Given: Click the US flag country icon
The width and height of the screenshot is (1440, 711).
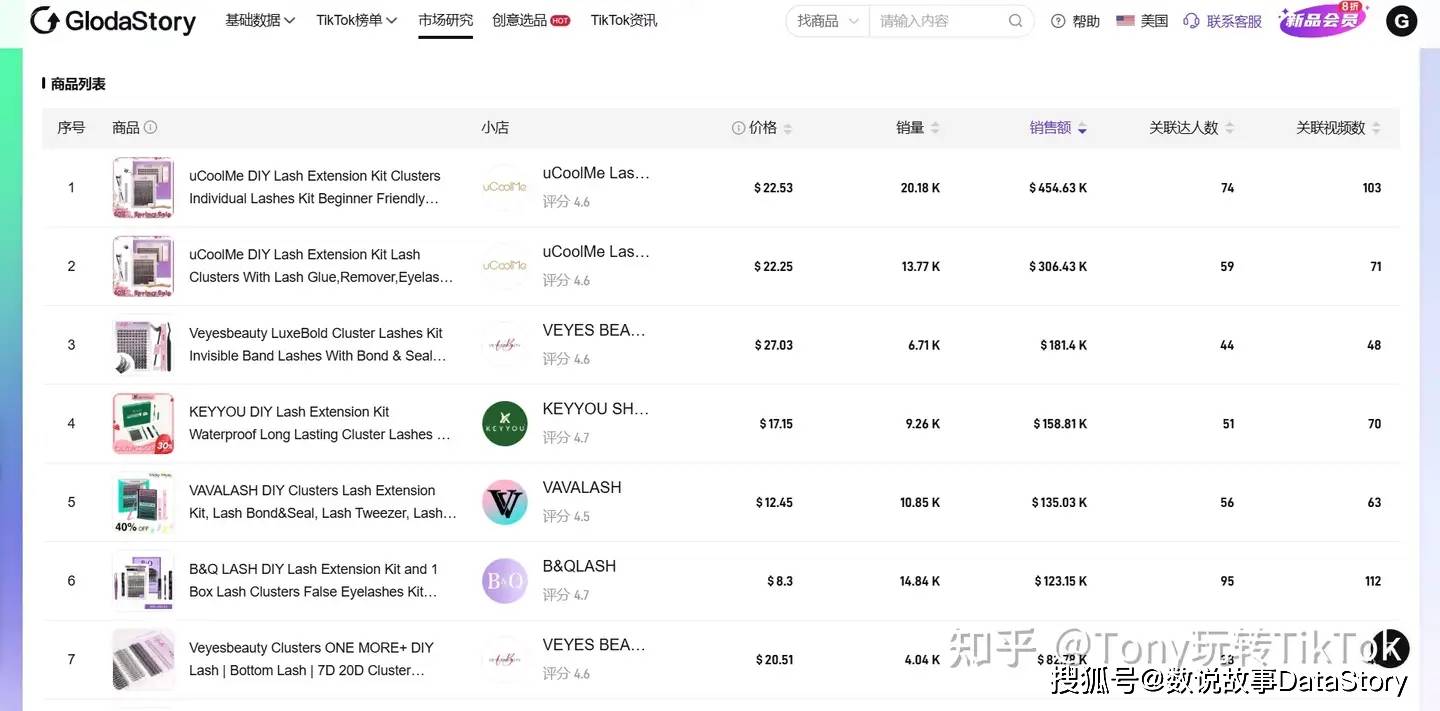Looking at the screenshot, I should point(1125,21).
